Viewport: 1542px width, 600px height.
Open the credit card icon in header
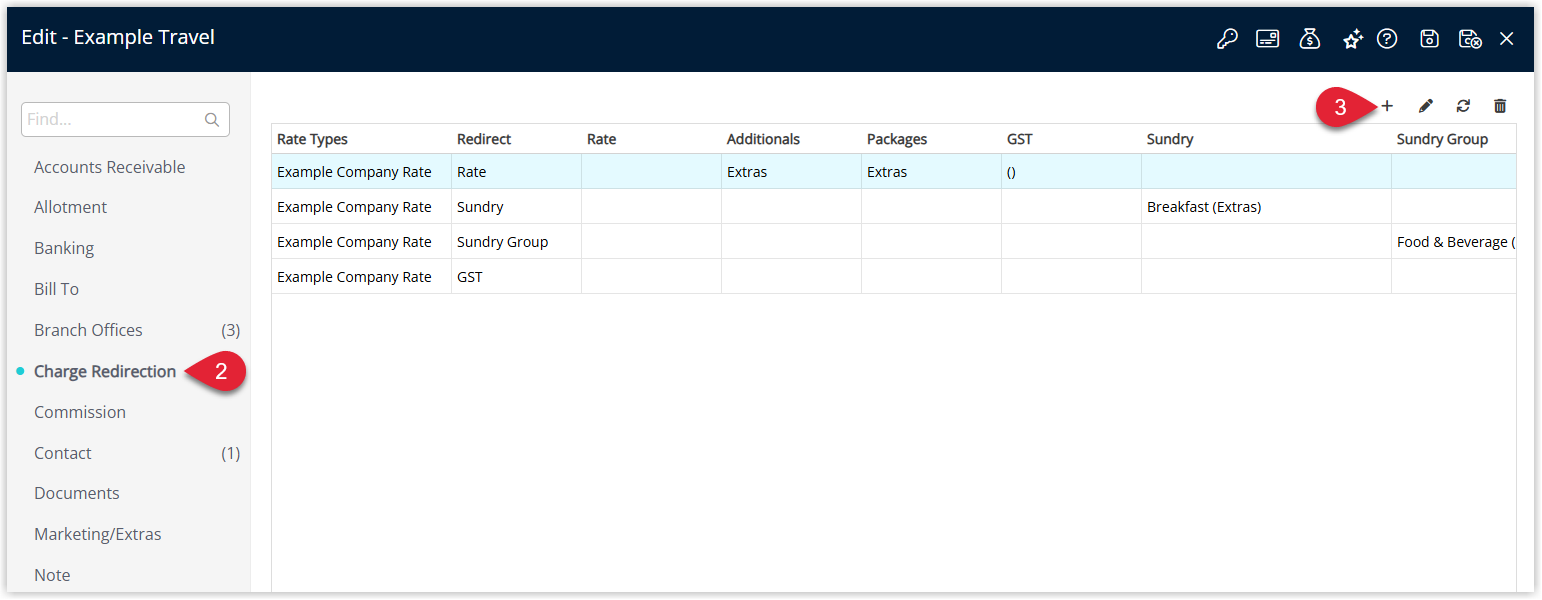1268,39
